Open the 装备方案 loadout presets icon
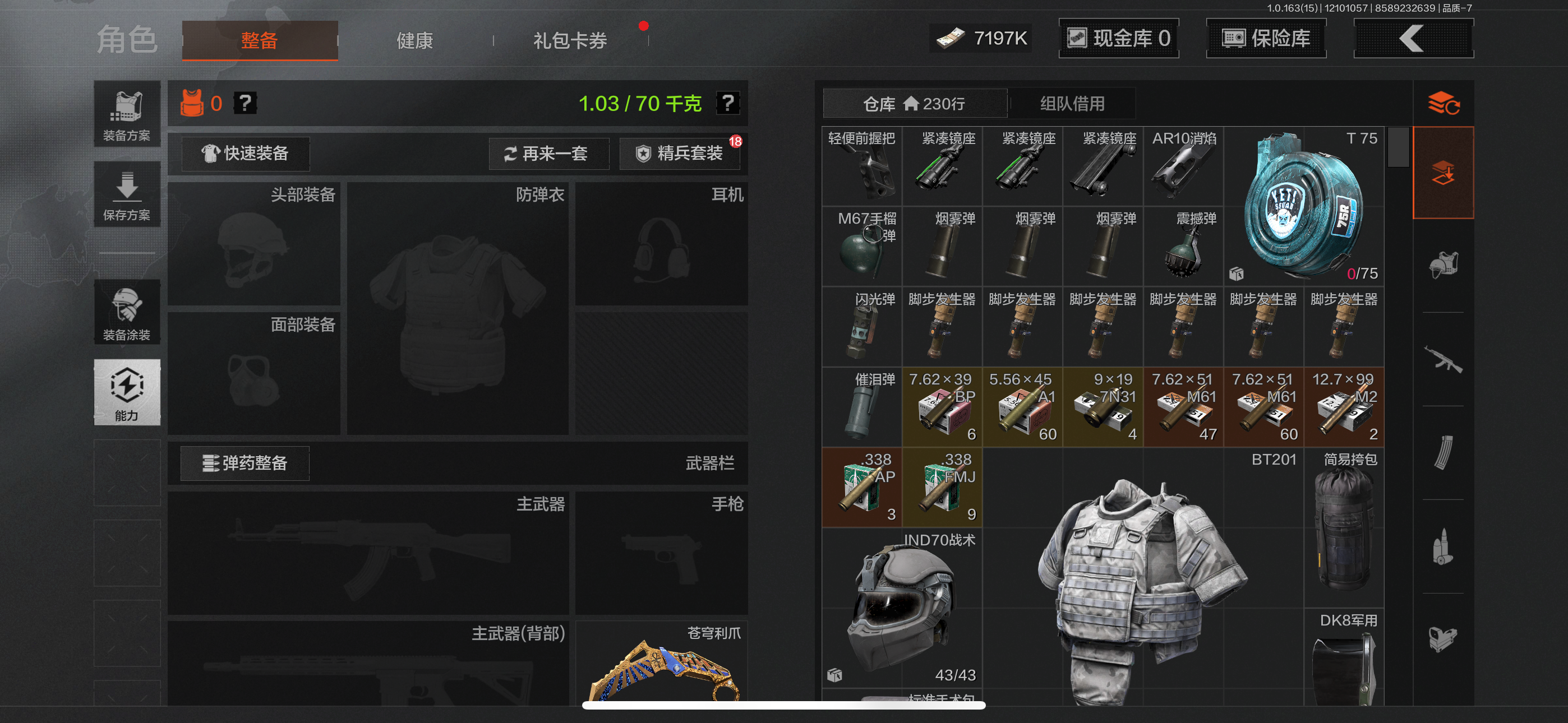This screenshot has height=723, width=1568. pyautogui.click(x=127, y=114)
